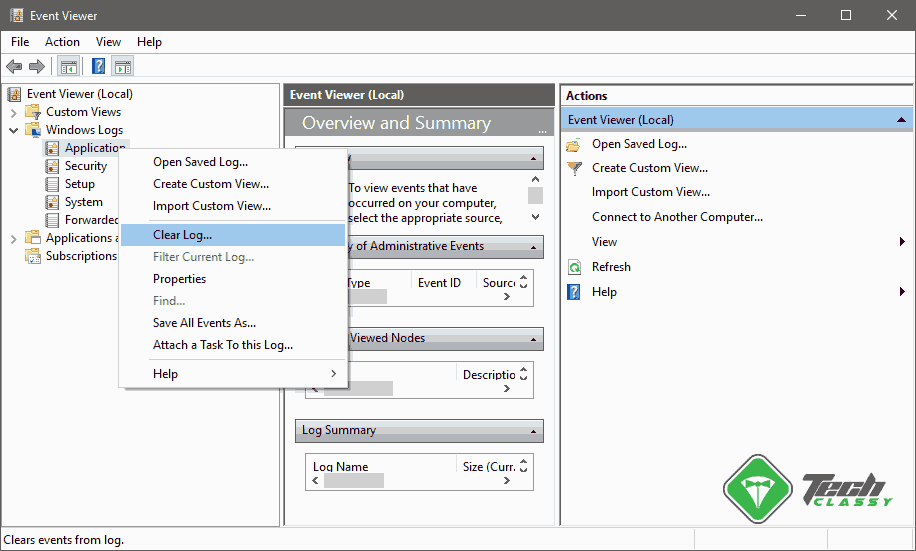Click the Create Custom View funnel icon
This screenshot has width=916, height=551.
pyautogui.click(x=575, y=168)
